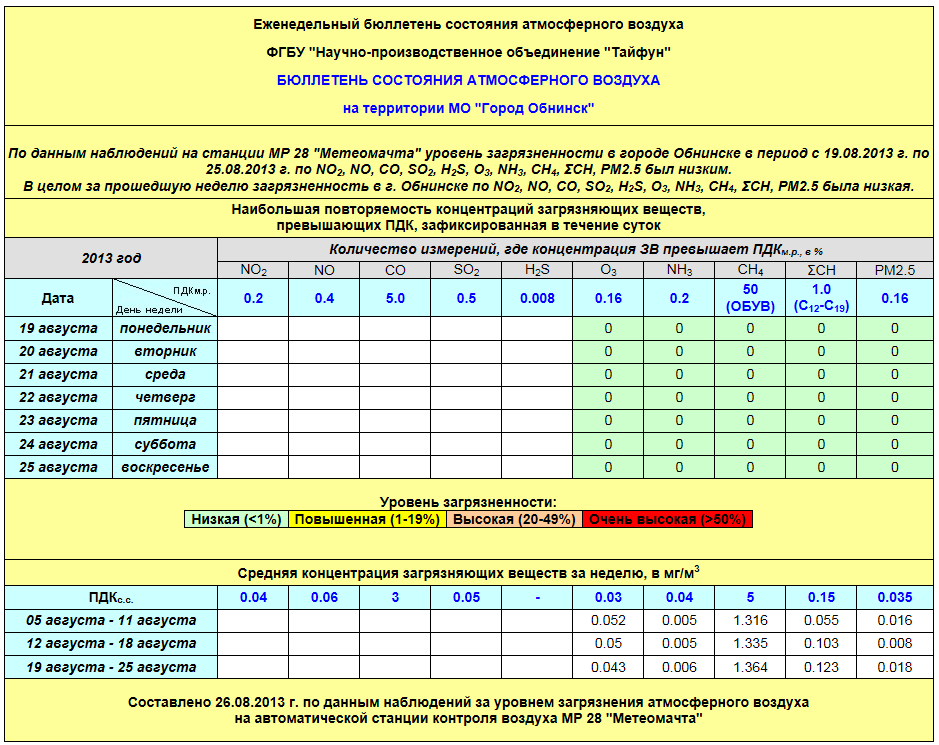The image size is (939, 745).
Task: Select the "12 августа - 18 августа" row label
Action: pyautogui.click(x=111, y=644)
